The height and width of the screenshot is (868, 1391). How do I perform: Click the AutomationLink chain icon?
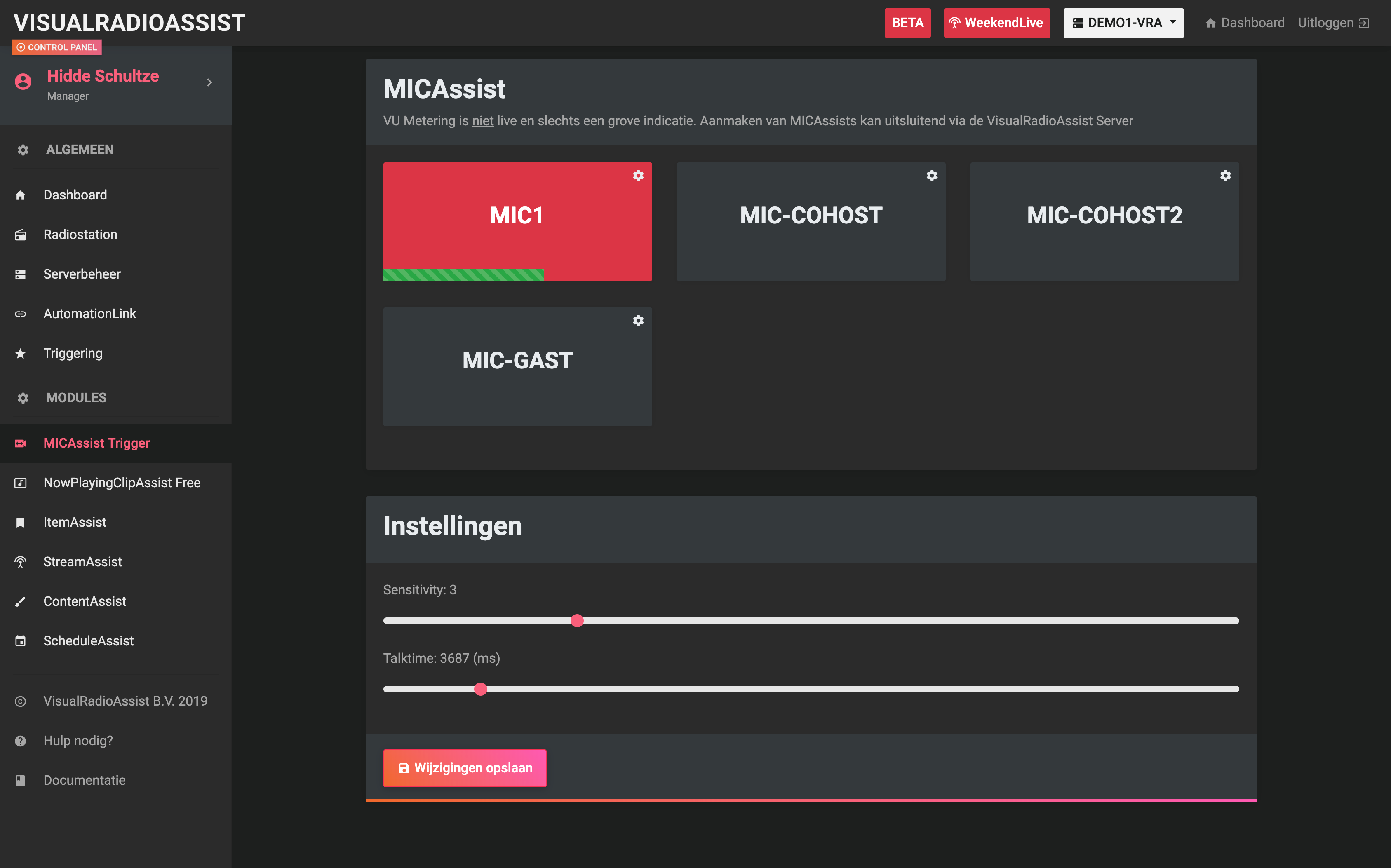click(x=21, y=314)
